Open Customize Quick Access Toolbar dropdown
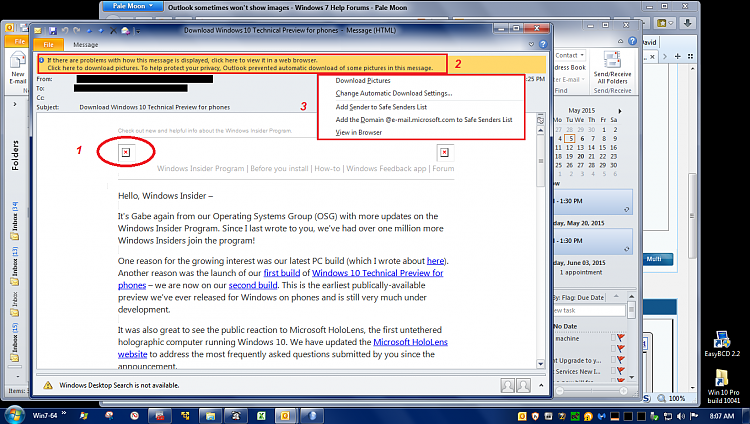This screenshot has width=750, height=424. [x=138, y=31]
